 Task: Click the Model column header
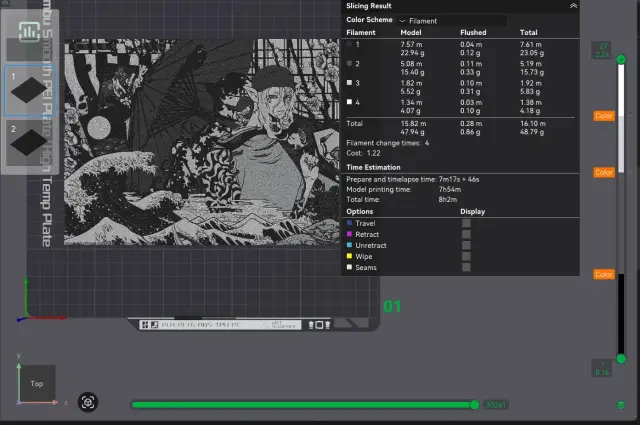[x=411, y=32]
